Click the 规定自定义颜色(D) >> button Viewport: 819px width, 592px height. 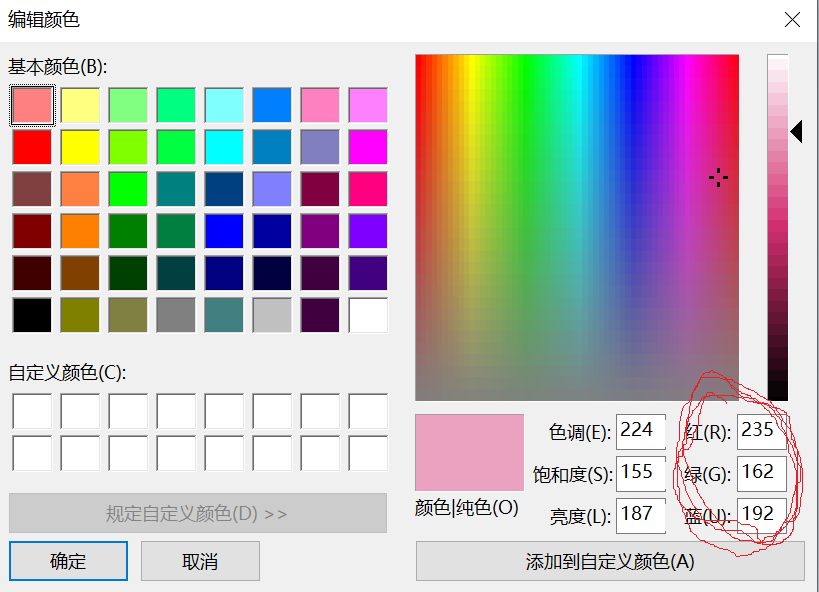(198, 513)
